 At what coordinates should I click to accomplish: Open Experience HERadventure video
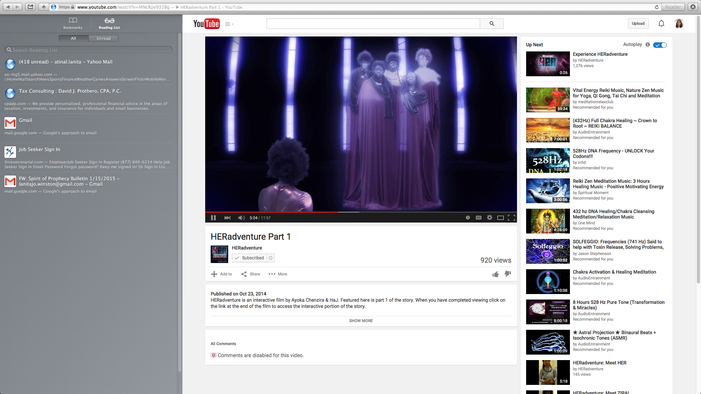pyautogui.click(x=600, y=54)
